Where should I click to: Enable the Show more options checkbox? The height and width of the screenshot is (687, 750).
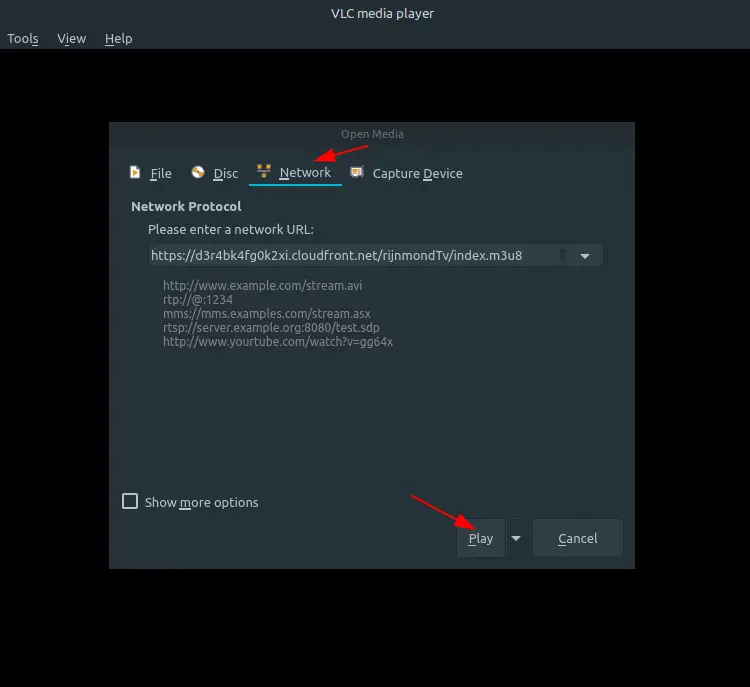130,501
